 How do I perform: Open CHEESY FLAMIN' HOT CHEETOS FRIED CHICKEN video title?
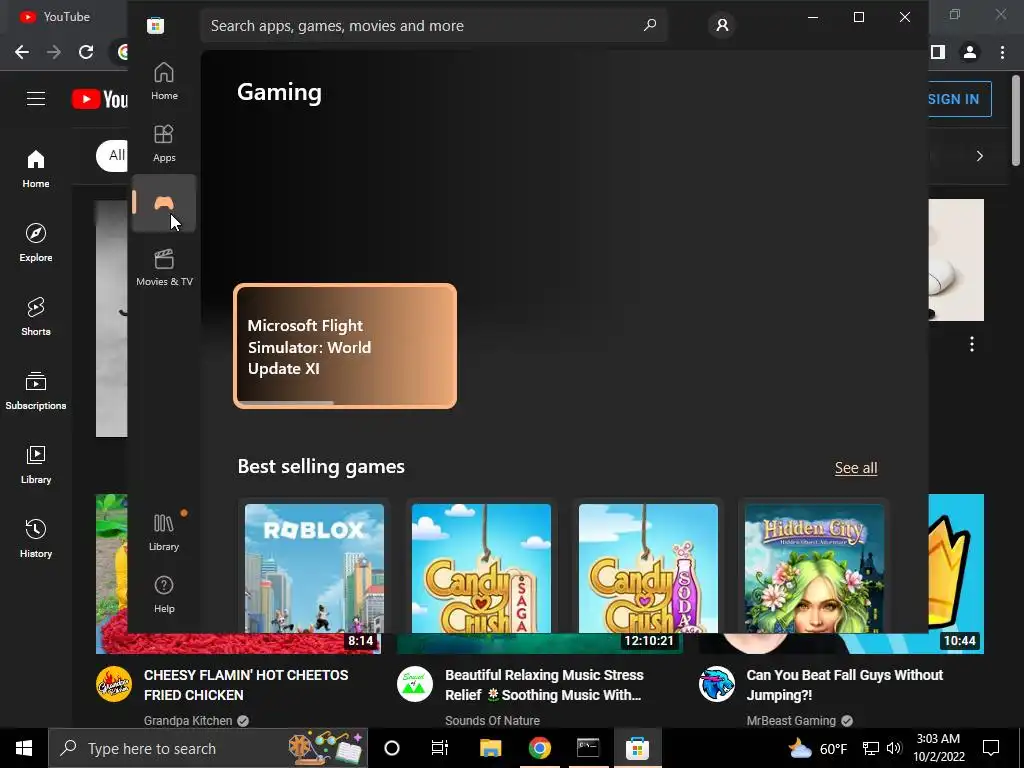[246, 685]
